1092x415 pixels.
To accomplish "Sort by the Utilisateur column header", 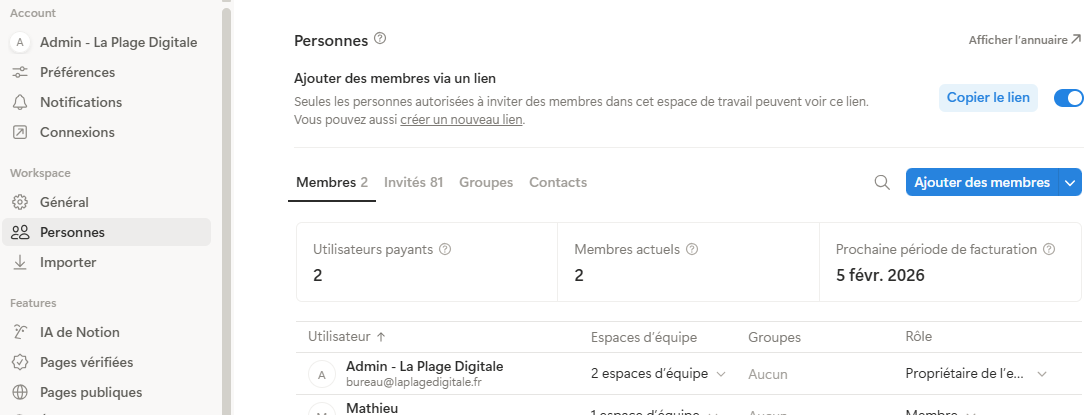I will pyautogui.click(x=346, y=337).
